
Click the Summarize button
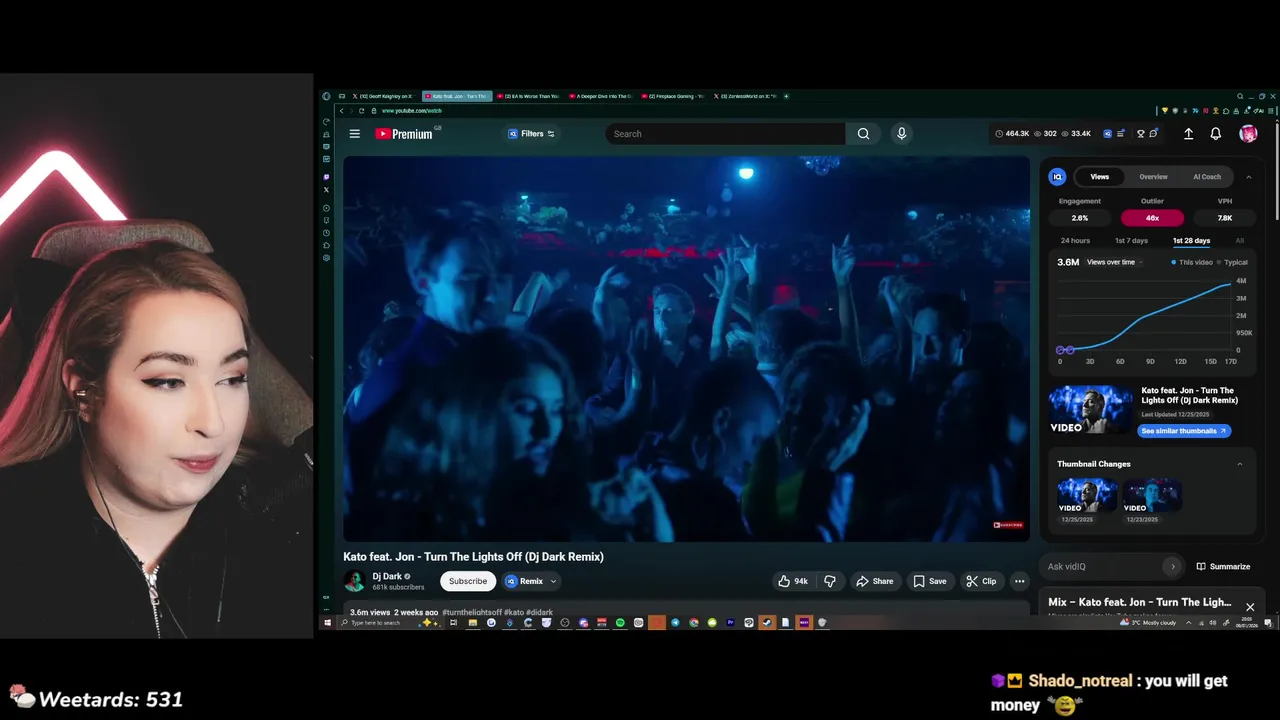coord(1223,567)
